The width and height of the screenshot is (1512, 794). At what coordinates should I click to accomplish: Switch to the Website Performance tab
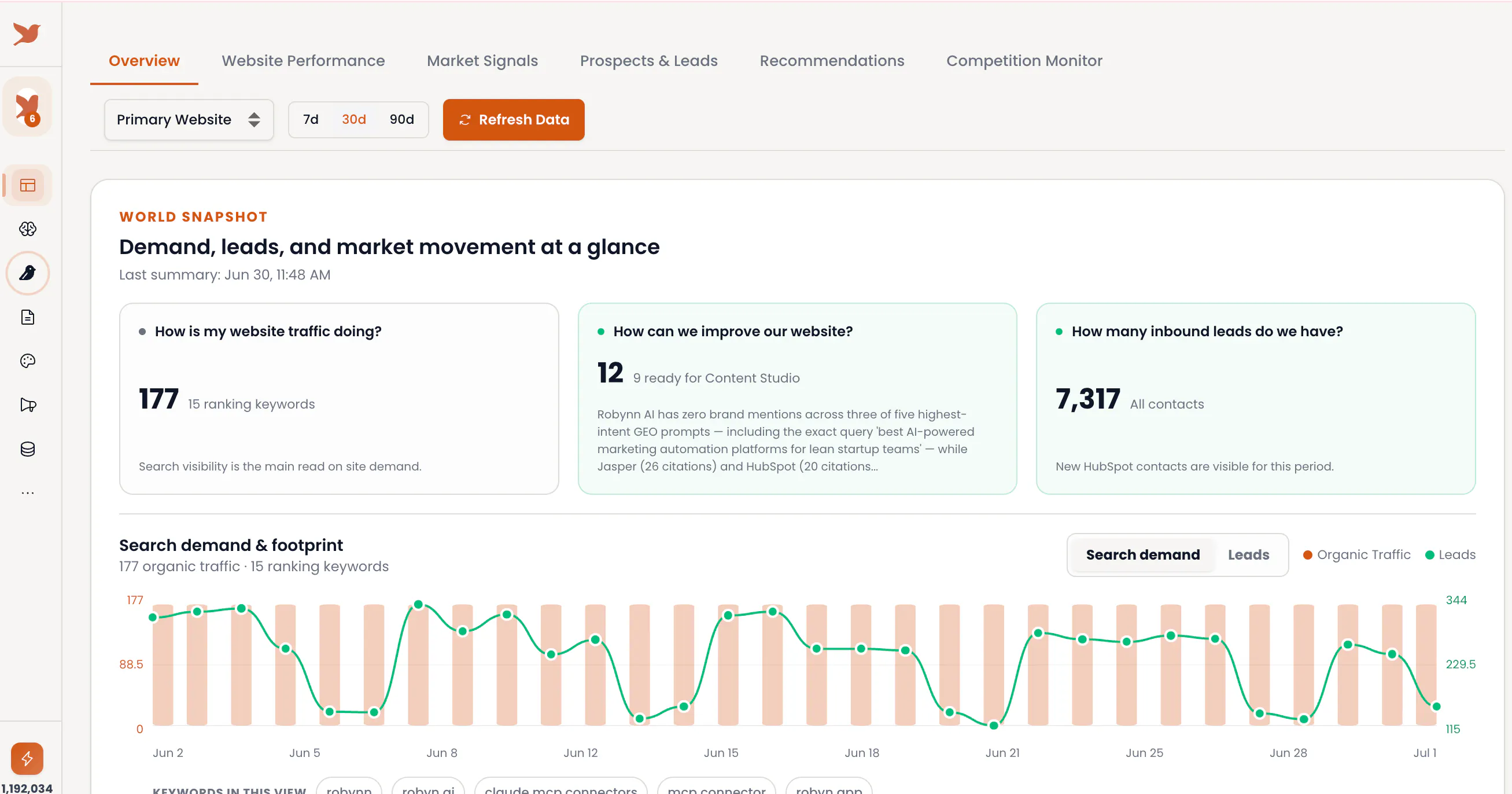pyautogui.click(x=303, y=61)
